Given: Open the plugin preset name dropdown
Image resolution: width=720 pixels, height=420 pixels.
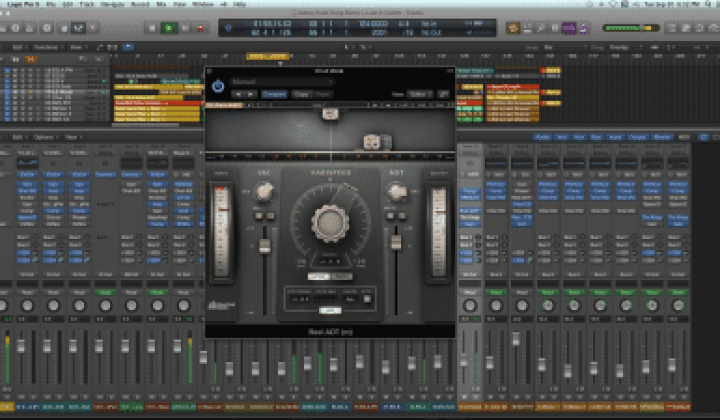Looking at the screenshot, I should point(290,82).
